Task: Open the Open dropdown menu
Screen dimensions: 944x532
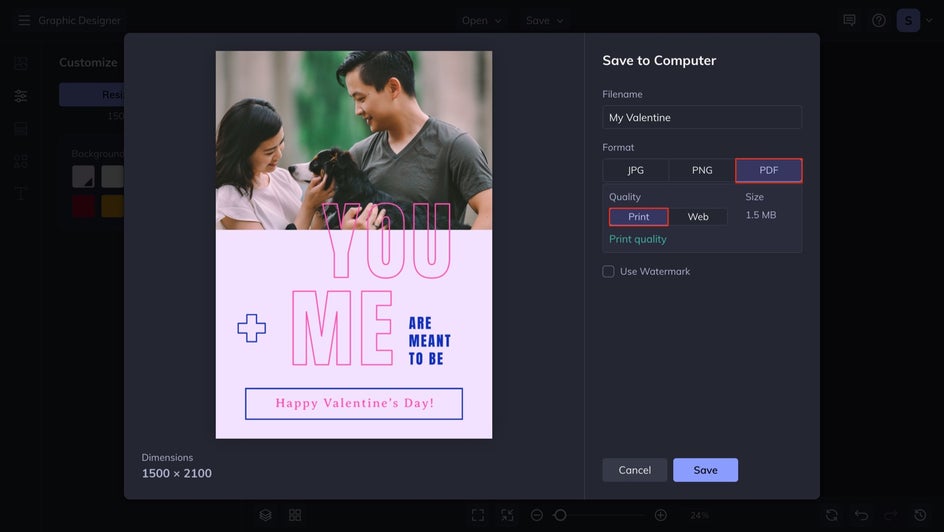Action: click(481, 20)
